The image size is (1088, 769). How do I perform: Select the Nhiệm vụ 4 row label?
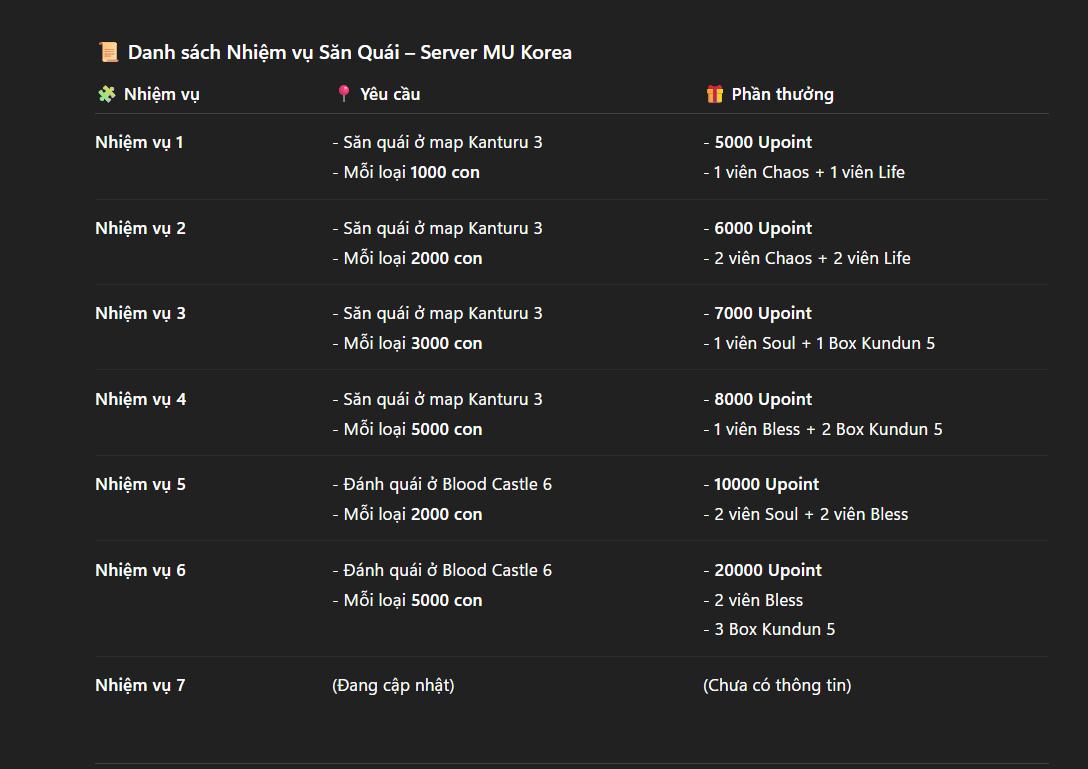[x=140, y=399]
